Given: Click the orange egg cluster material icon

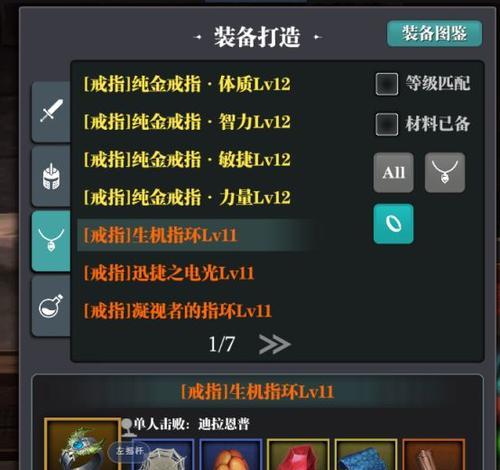Looking at the screenshot, I should coord(231,455).
